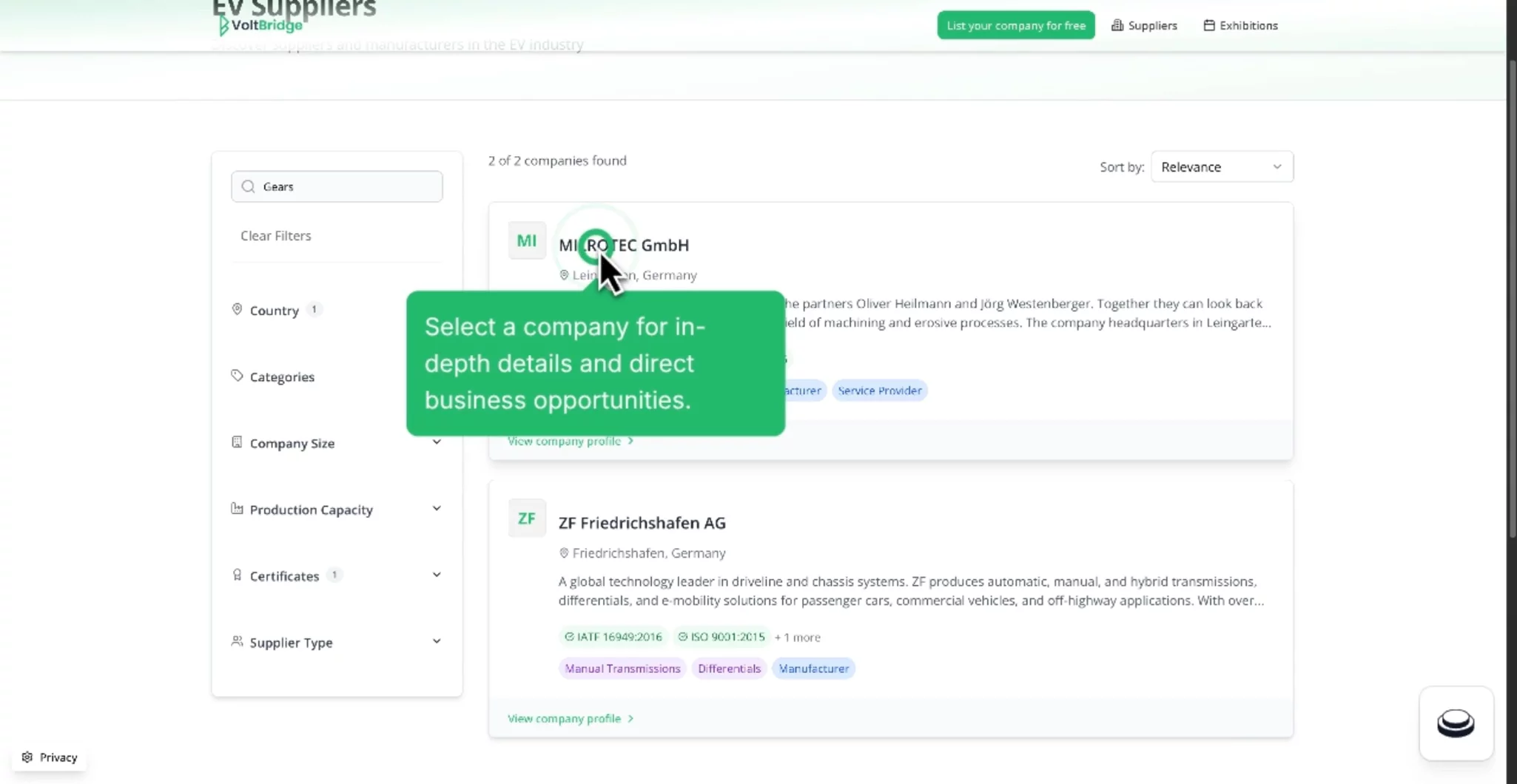Click the Certificates badge icon
1517x784 pixels.
click(x=237, y=575)
